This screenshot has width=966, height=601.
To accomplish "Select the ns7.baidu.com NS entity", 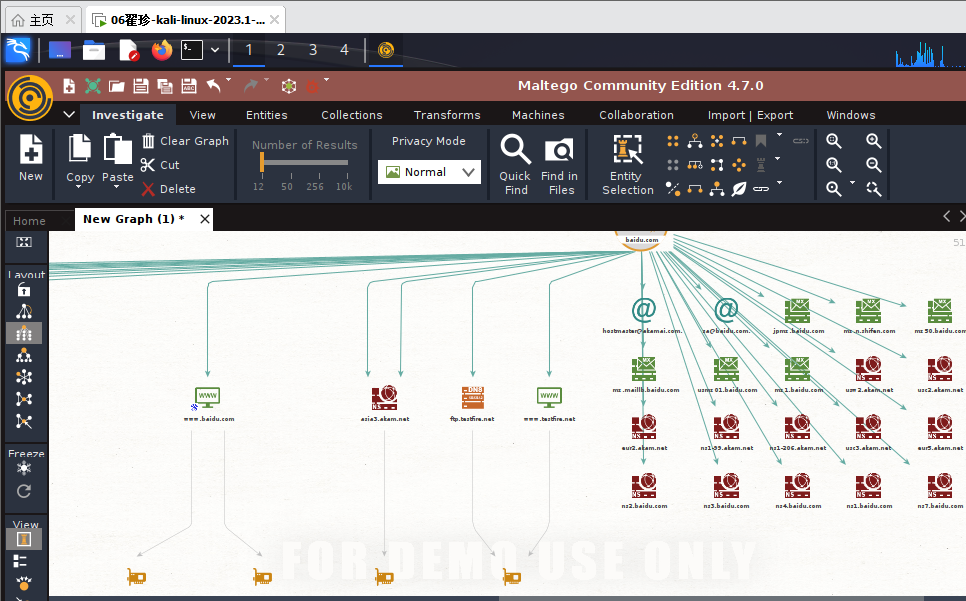I will click(x=940, y=491).
